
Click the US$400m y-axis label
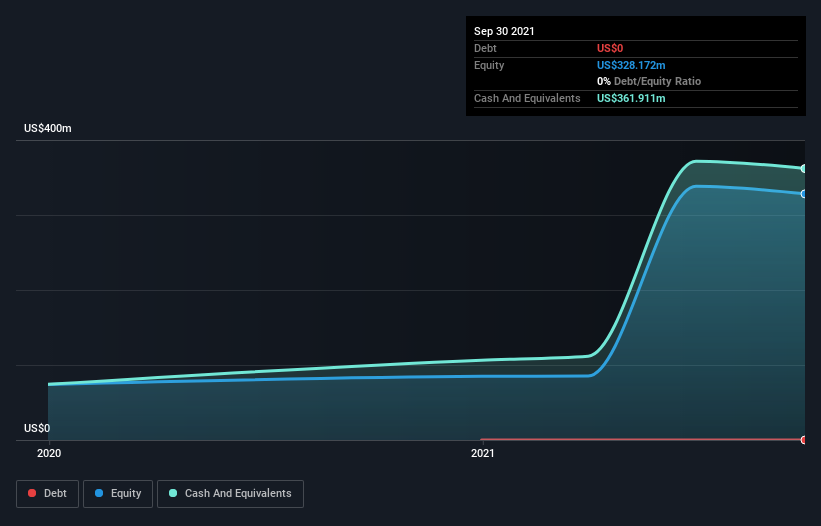(48, 128)
